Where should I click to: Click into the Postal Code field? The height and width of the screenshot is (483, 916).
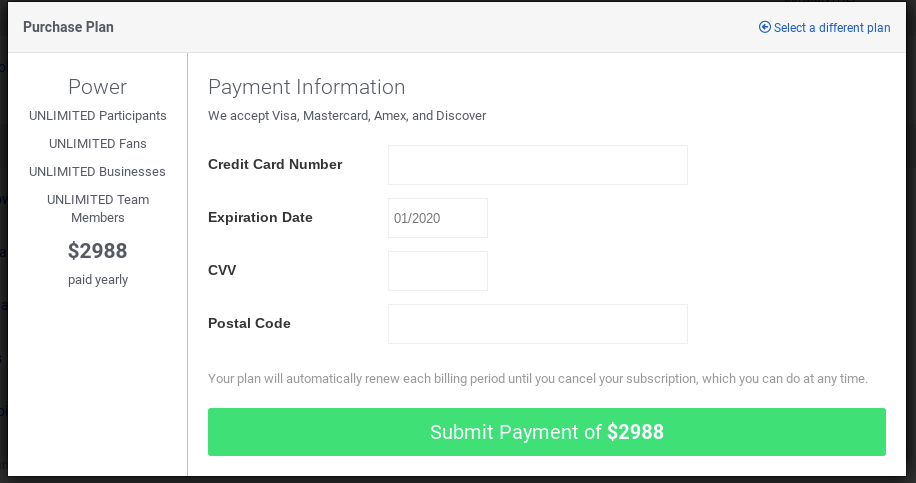coord(537,324)
